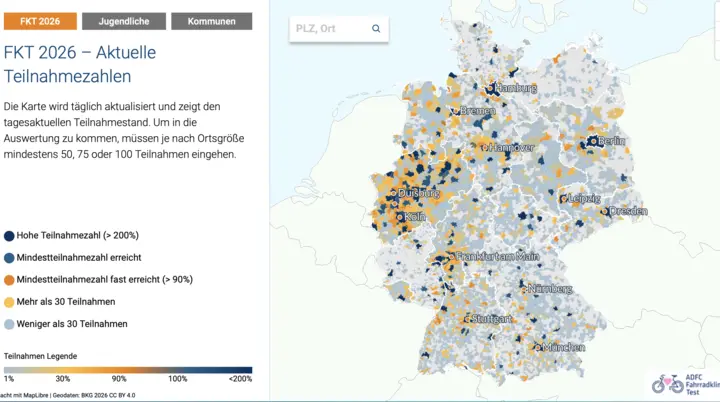Click the ADFC Fahrradklima Test logo
Viewport: 720px width, 402px height.
tap(684, 384)
